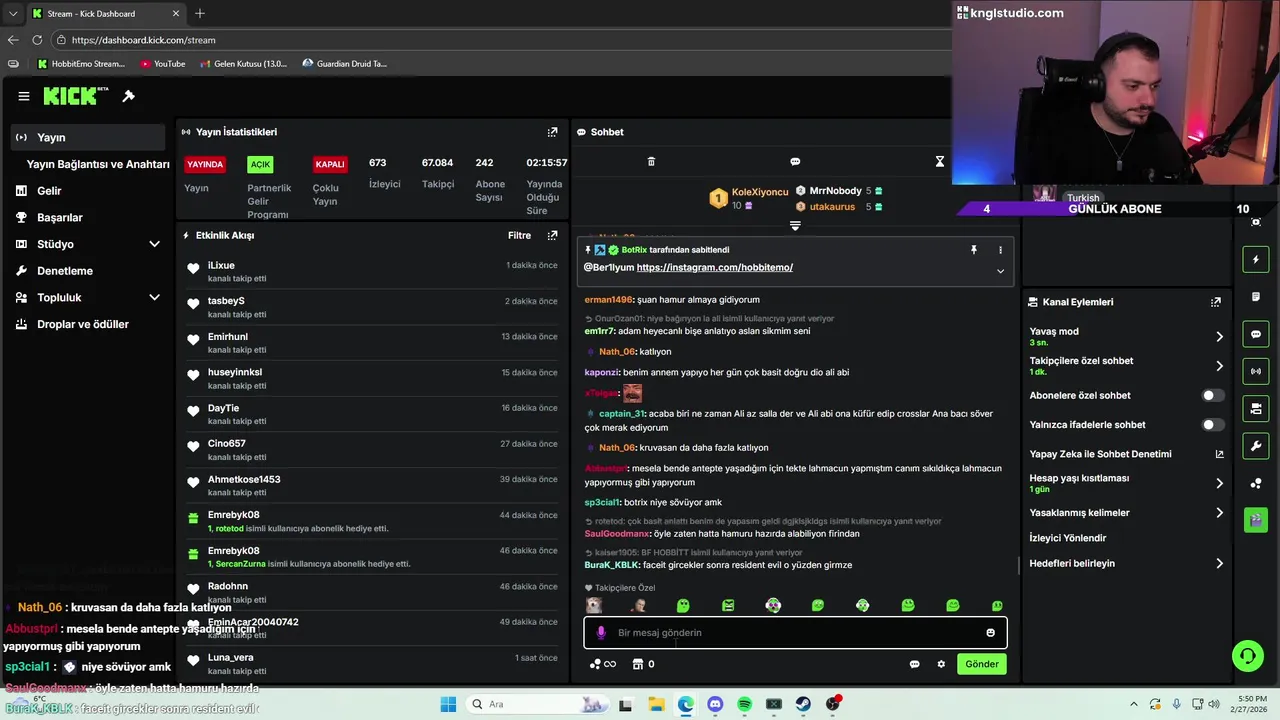Screen dimensions: 1280x720
Task: Open the green headset support button
Action: tap(1247, 656)
